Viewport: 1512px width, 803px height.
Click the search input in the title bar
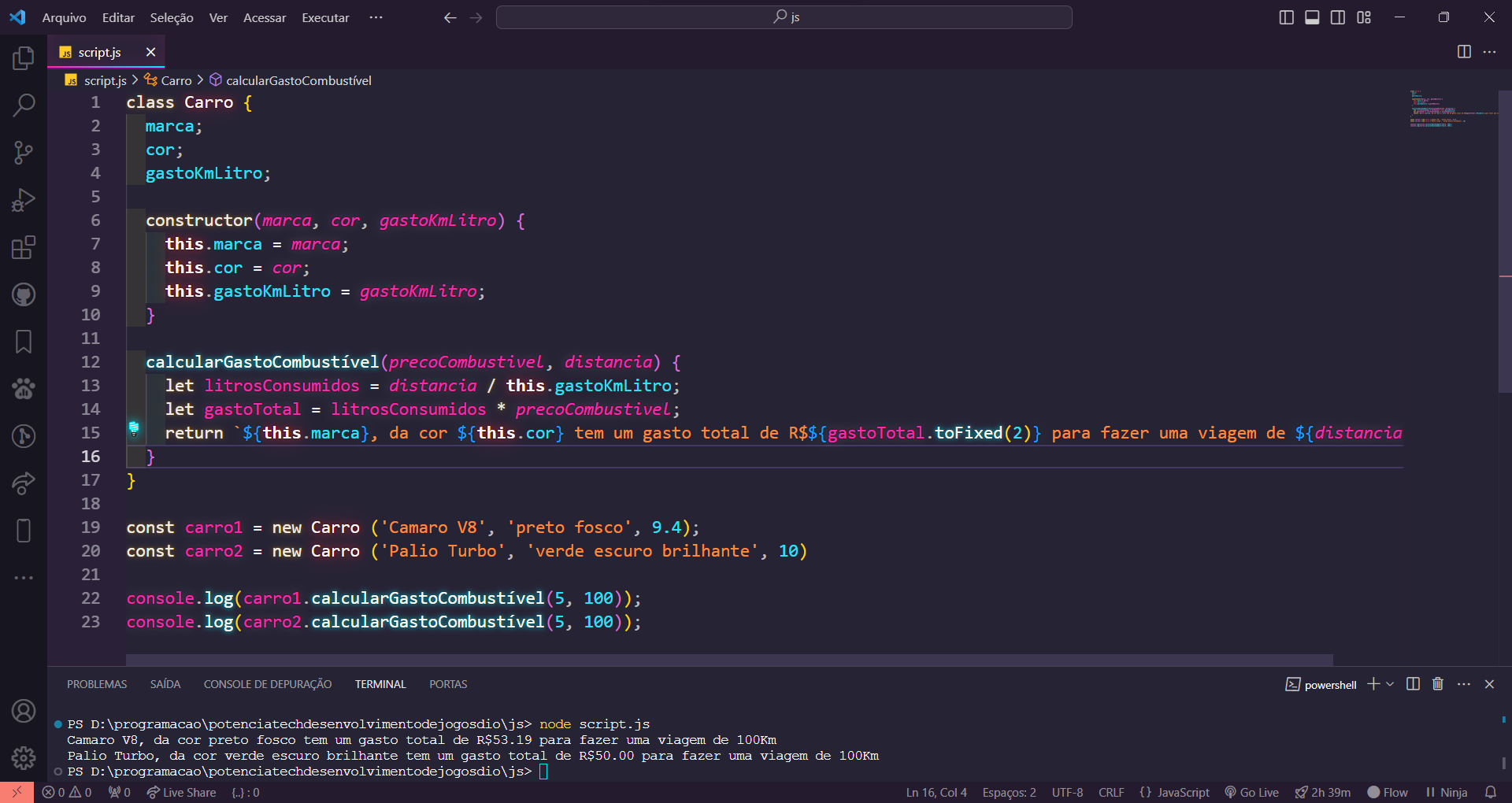tap(784, 16)
